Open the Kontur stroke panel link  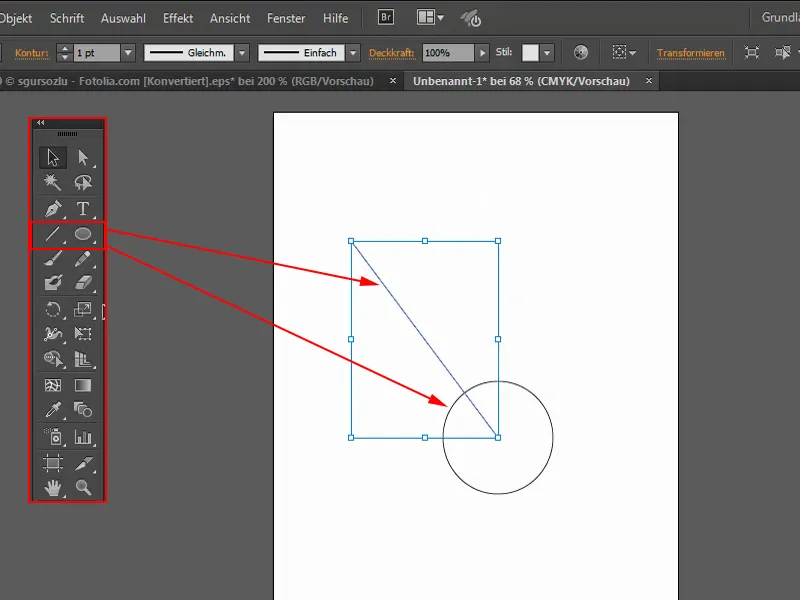(x=32, y=53)
